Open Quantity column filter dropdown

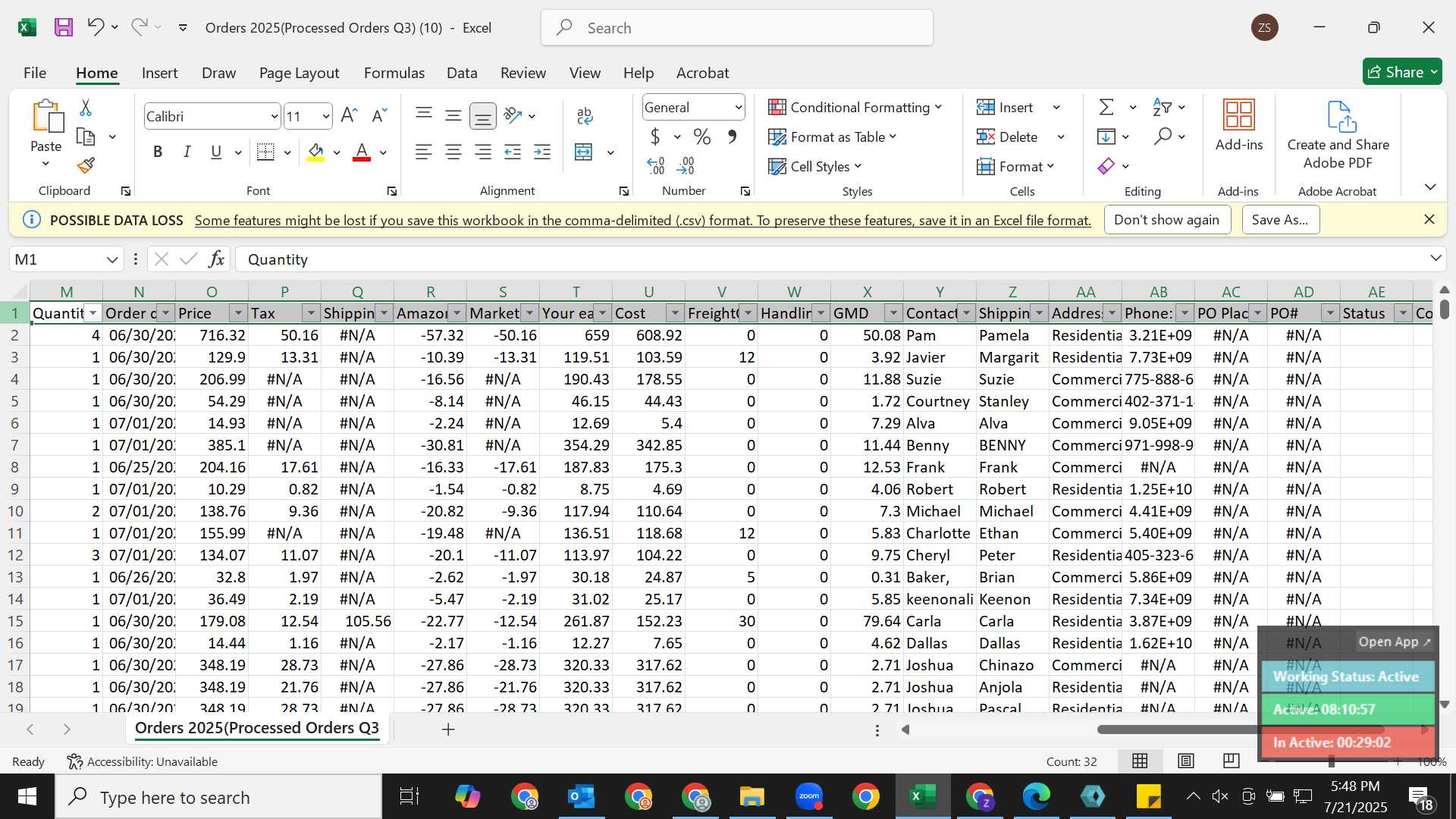[x=93, y=313]
